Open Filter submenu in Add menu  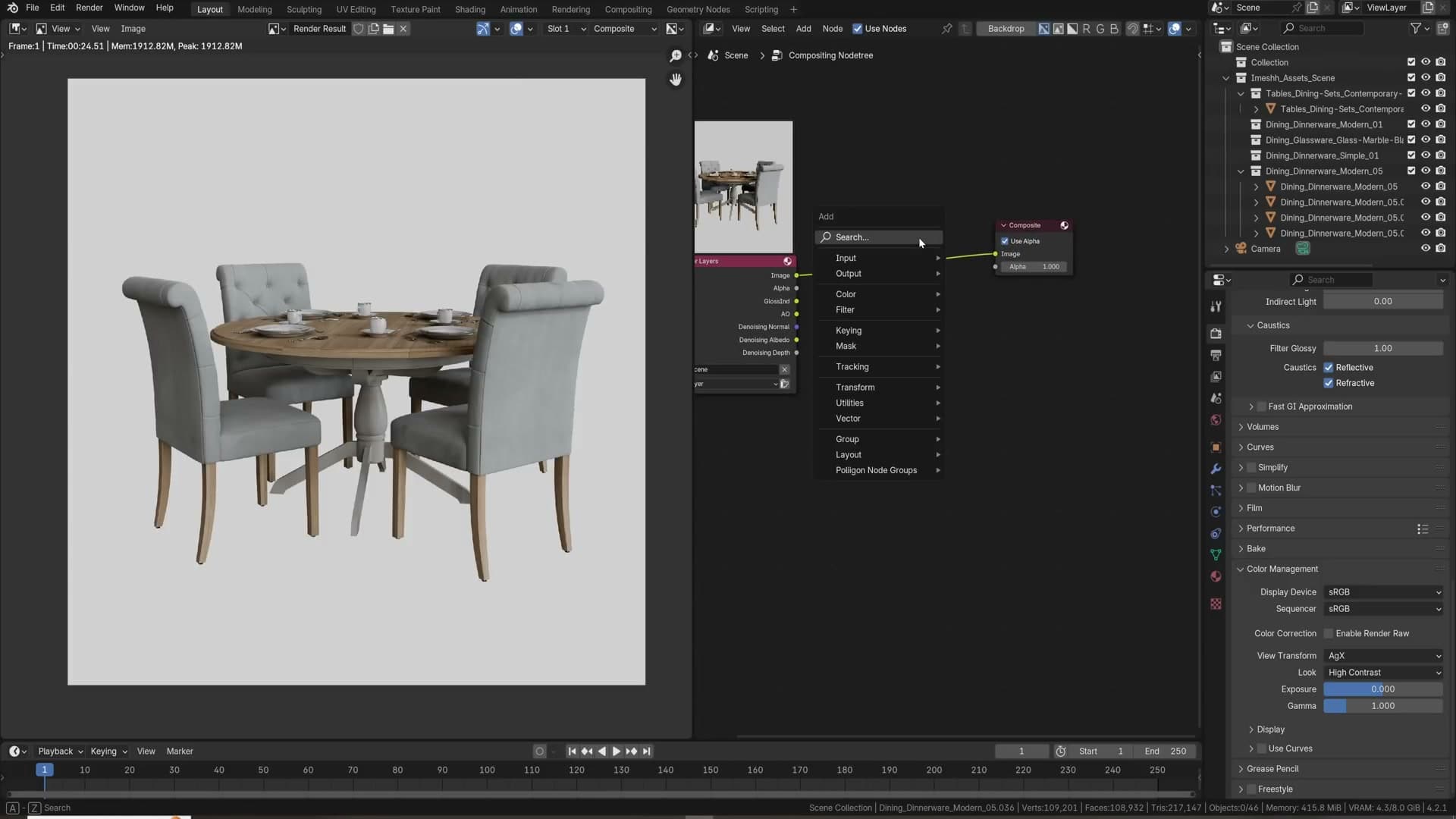[x=880, y=310]
